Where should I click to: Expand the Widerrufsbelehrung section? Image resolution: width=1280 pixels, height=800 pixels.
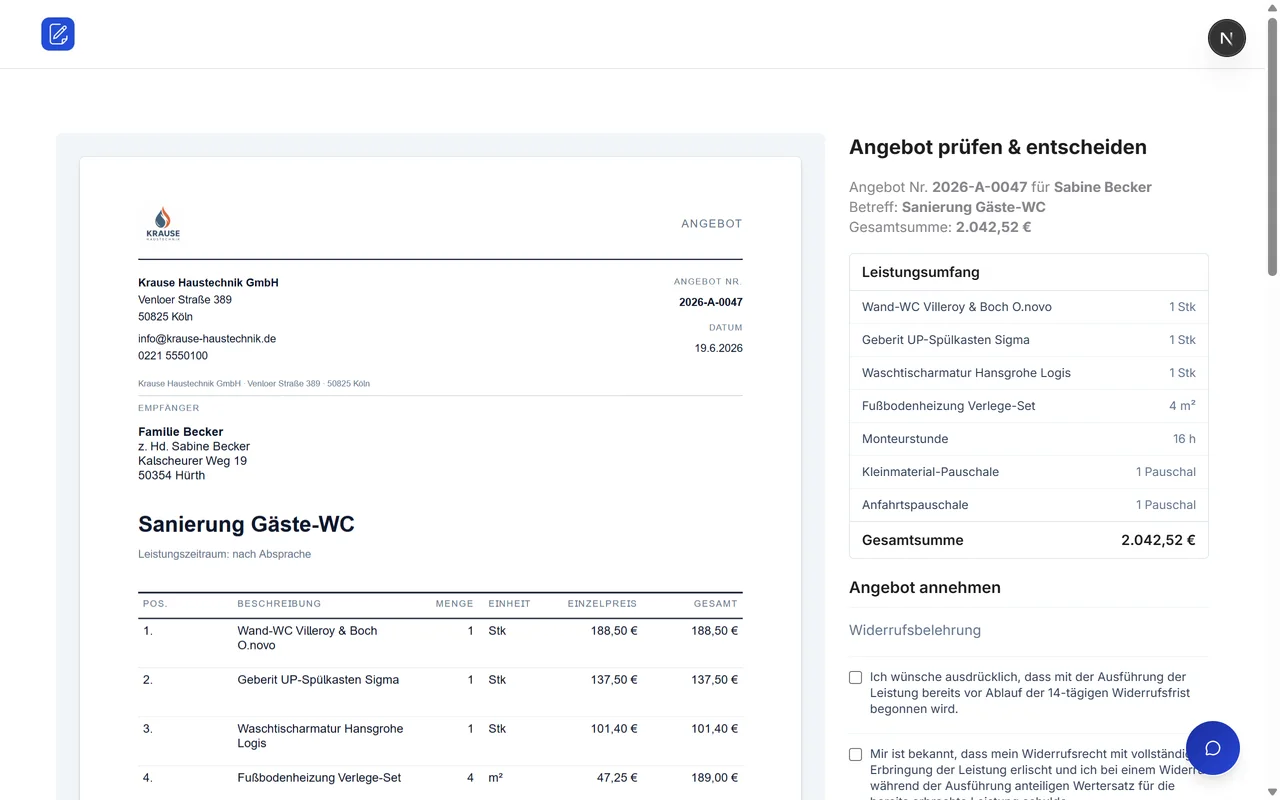(x=1028, y=630)
